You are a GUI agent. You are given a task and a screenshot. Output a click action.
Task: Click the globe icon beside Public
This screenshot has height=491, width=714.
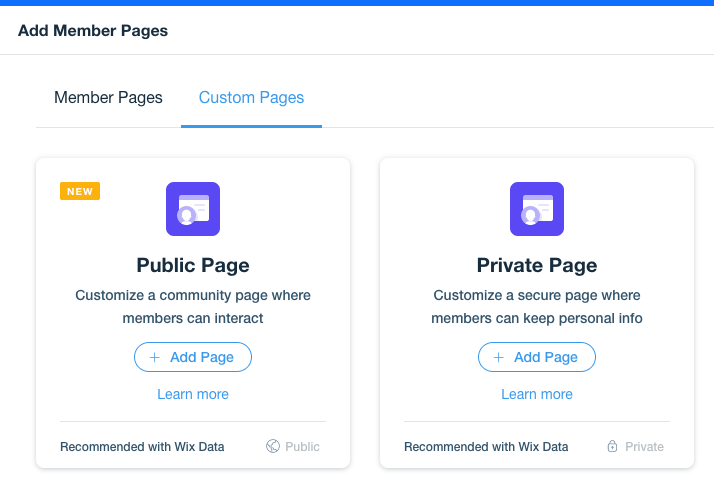pyautogui.click(x=273, y=446)
